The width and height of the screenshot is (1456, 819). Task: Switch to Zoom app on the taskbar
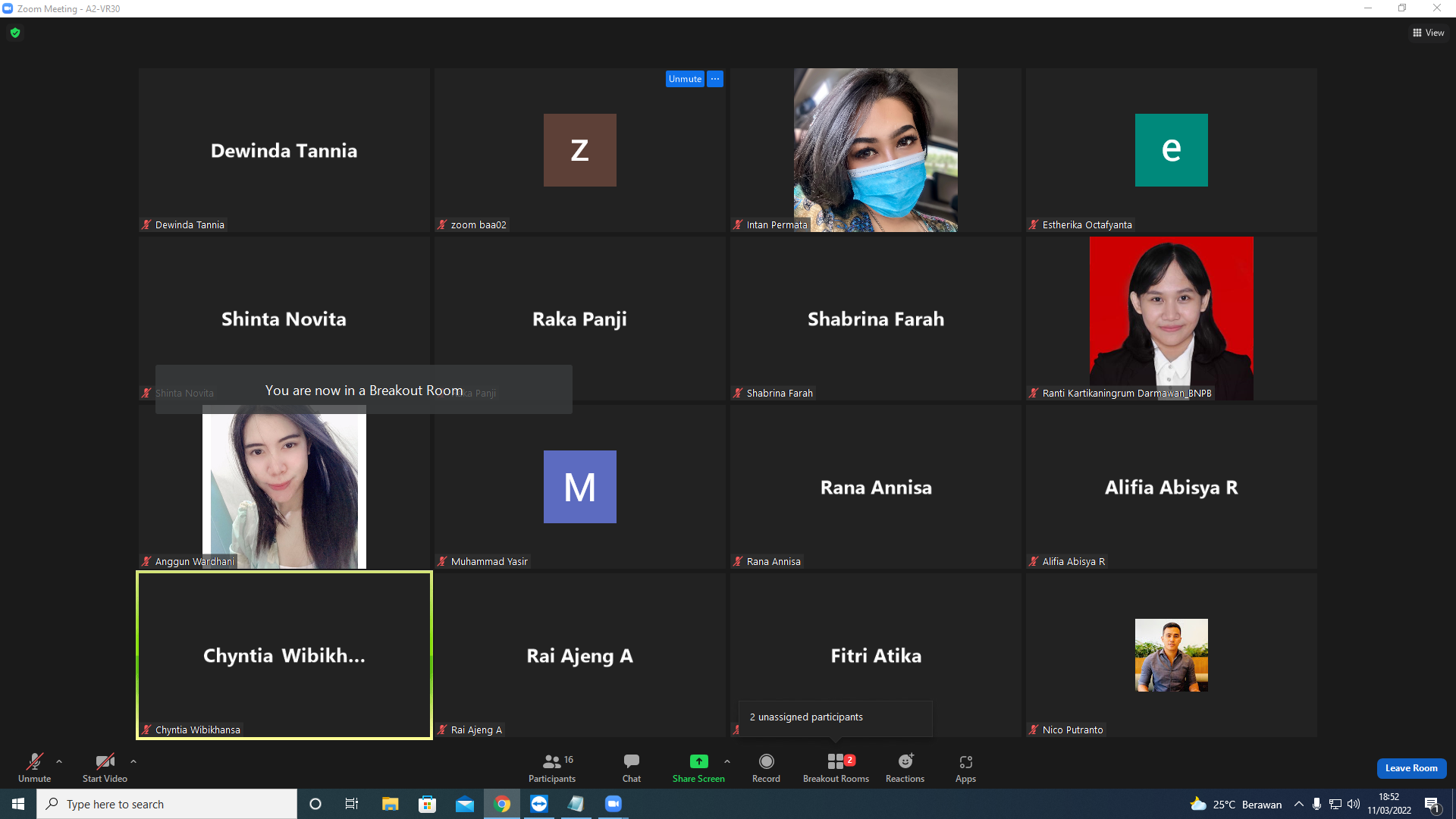click(613, 804)
